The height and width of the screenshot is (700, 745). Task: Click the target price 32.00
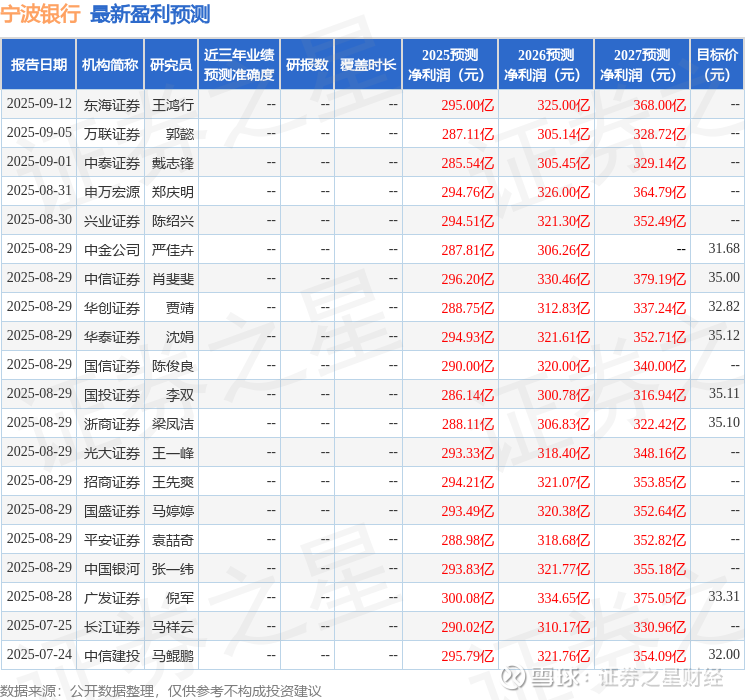(724, 654)
